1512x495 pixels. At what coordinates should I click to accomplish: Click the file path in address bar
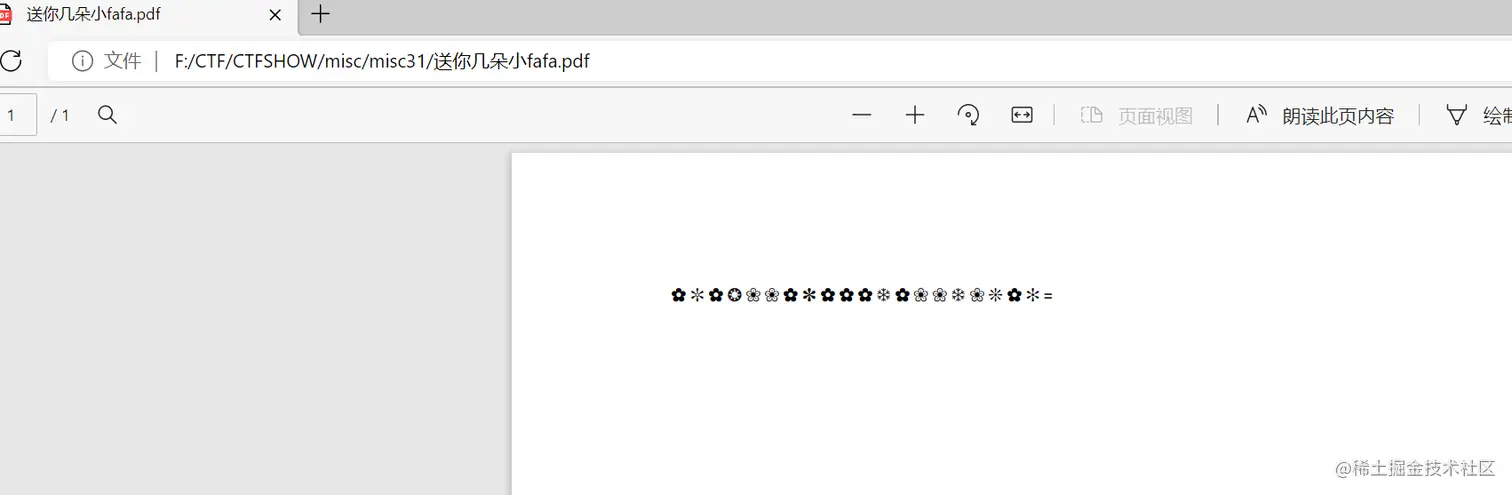click(x=382, y=62)
